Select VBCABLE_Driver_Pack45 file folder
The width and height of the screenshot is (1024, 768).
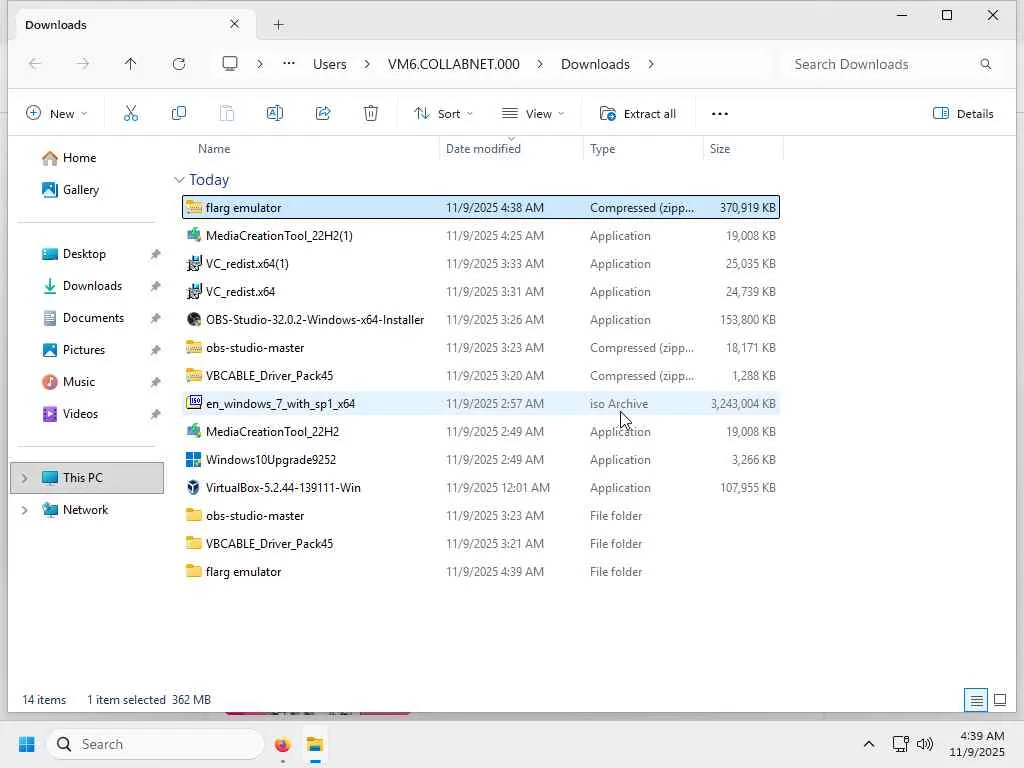pos(481,543)
